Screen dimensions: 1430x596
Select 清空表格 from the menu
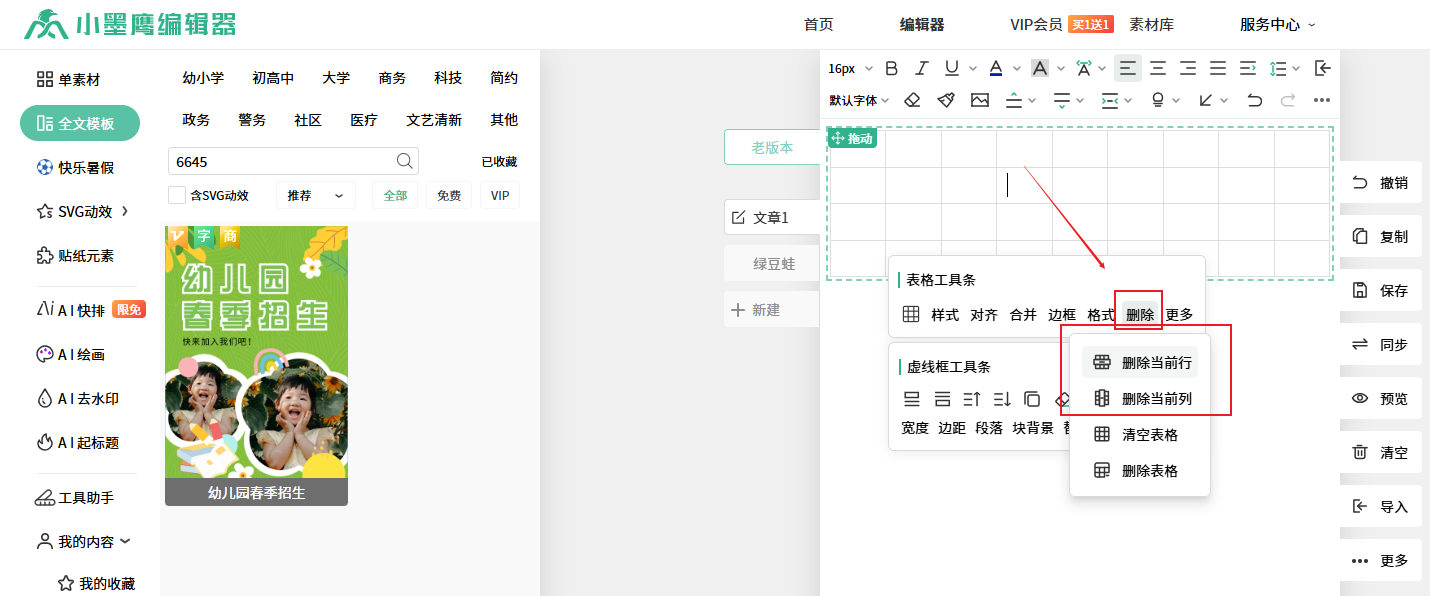[1140, 434]
